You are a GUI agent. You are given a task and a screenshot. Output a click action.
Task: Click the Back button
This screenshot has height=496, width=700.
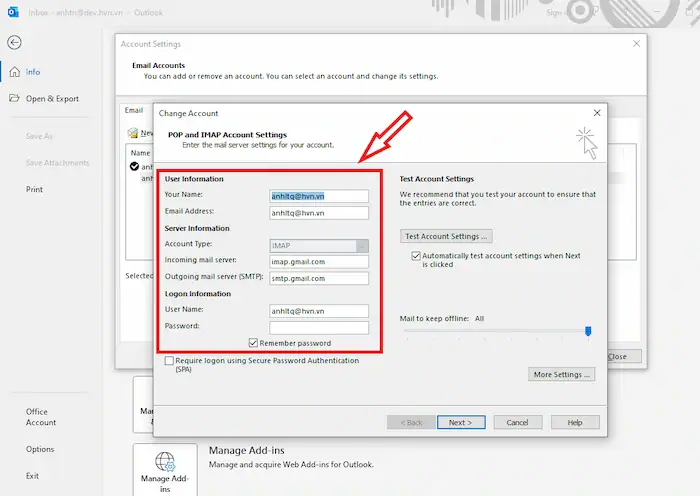[411, 422]
